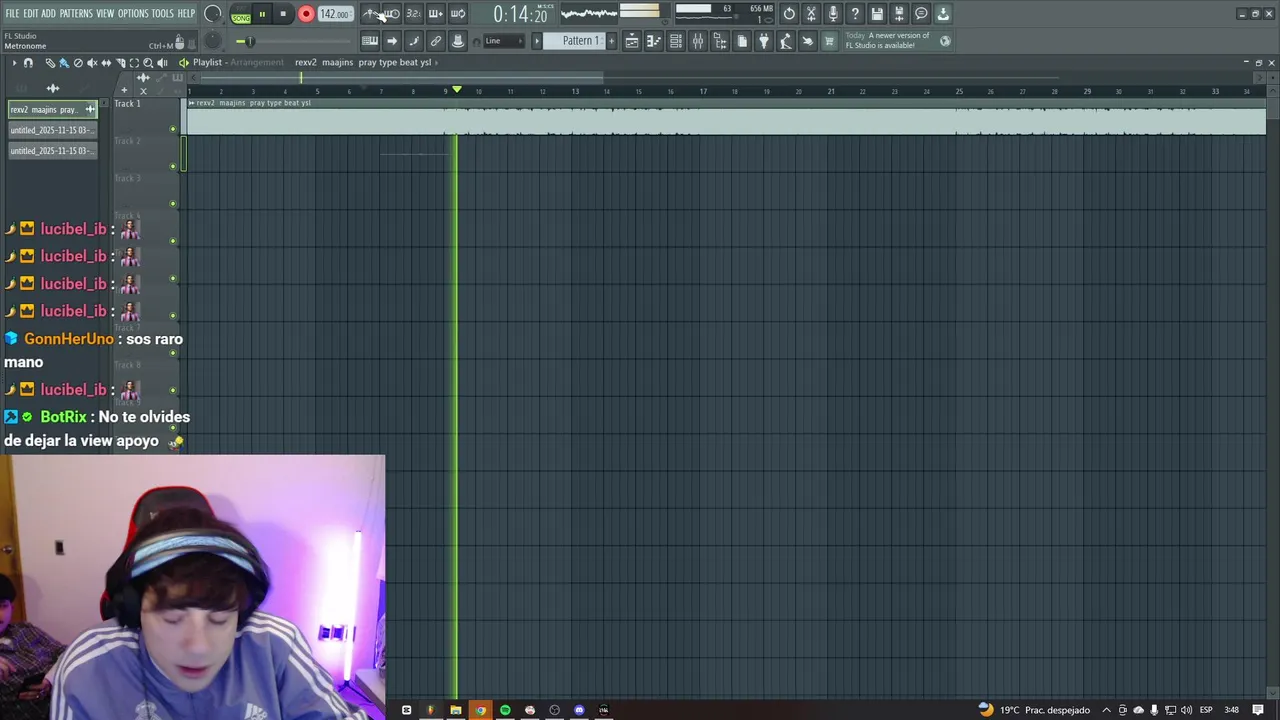Select the playlist Paint brush tool

64,63
